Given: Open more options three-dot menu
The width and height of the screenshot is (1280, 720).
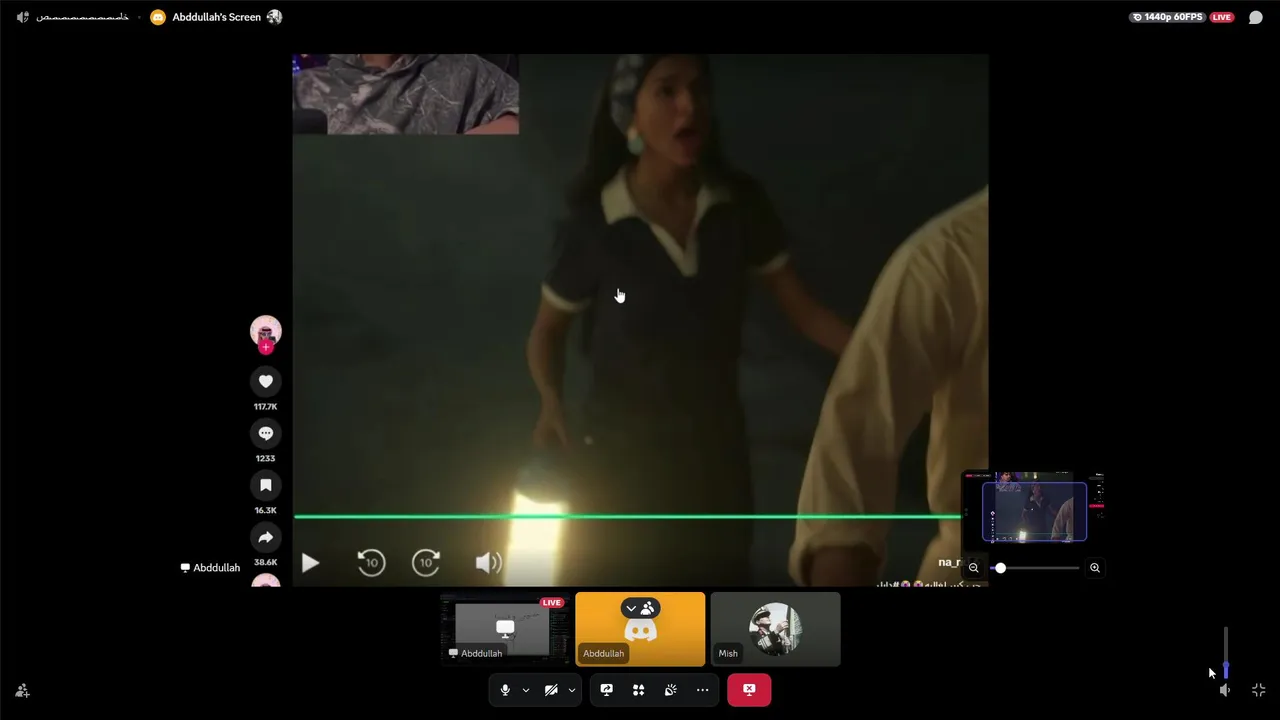Looking at the screenshot, I should [x=702, y=690].
